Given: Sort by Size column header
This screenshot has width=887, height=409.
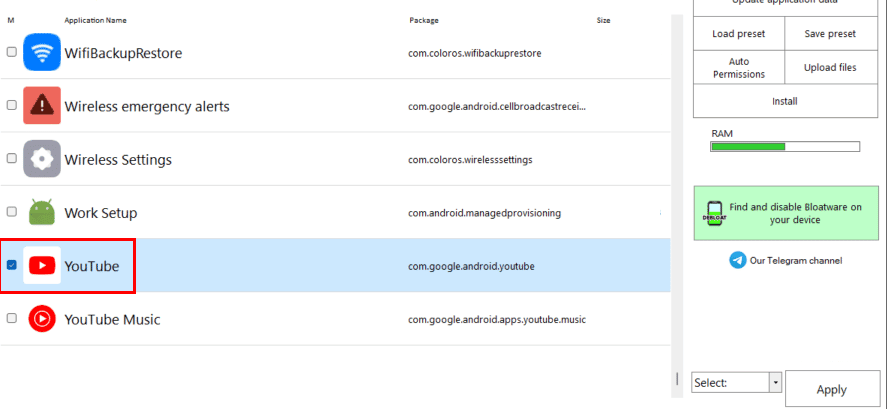Looking at the screenshot, I should (x=604, y=20).
